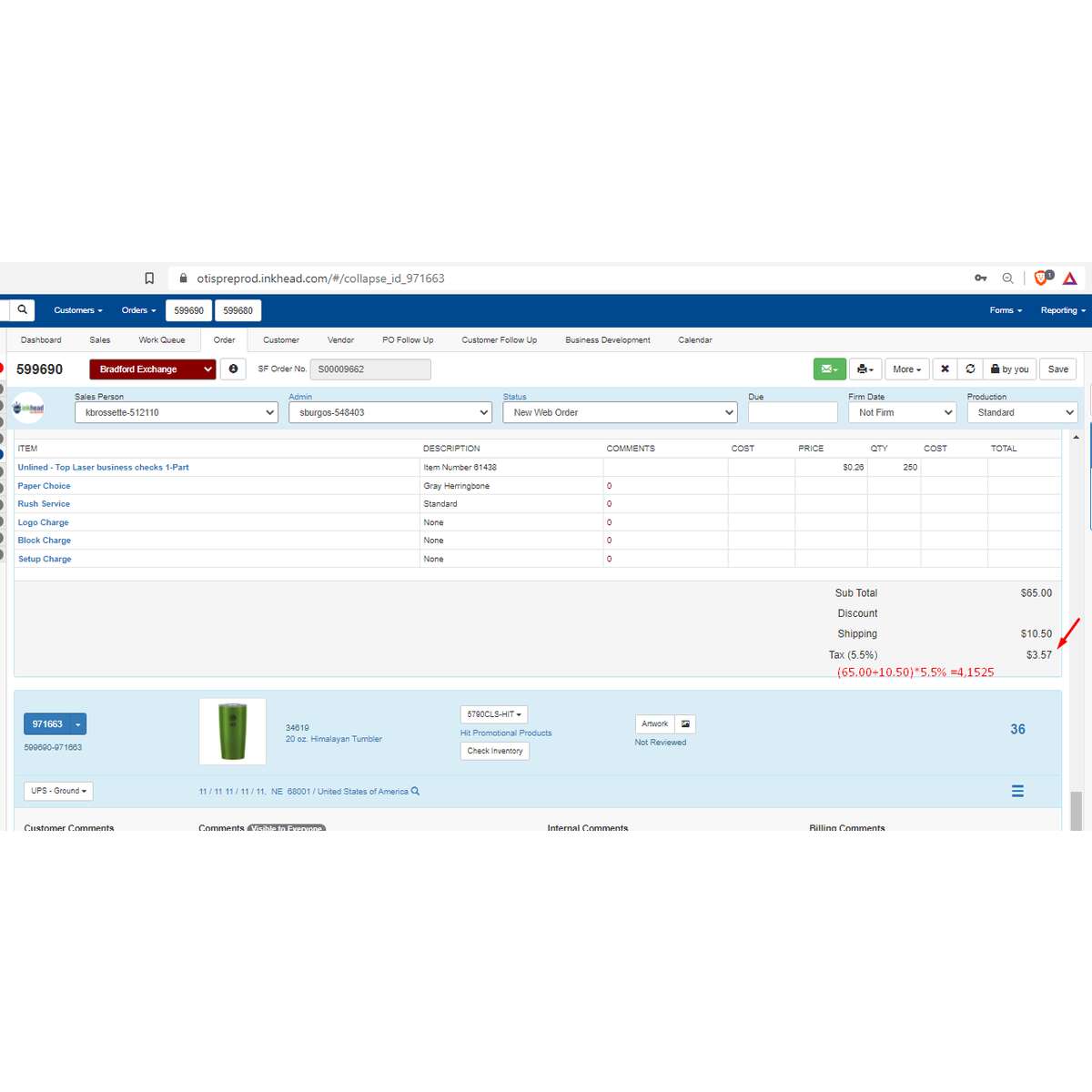
Task: Click the artwork image icon
Action: 685,724
